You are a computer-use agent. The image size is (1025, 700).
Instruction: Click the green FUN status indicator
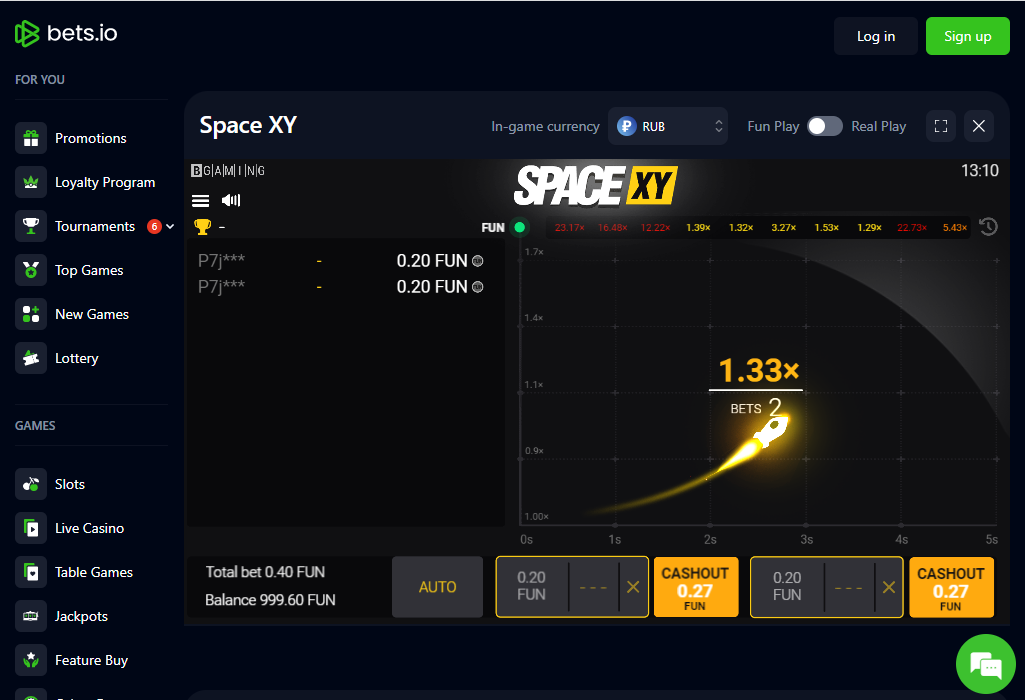click(x=520, y=227)
